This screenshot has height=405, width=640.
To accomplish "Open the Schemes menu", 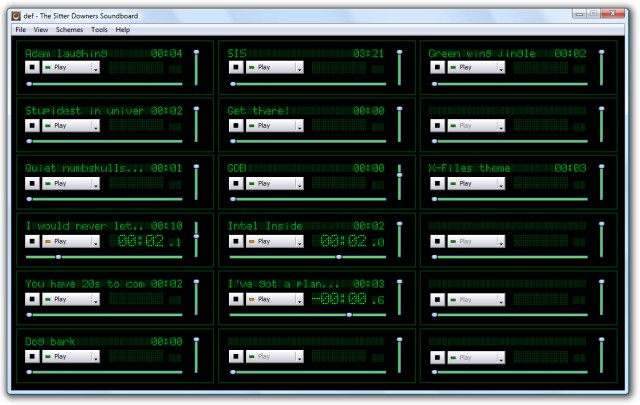I will [x=69, y=30].
